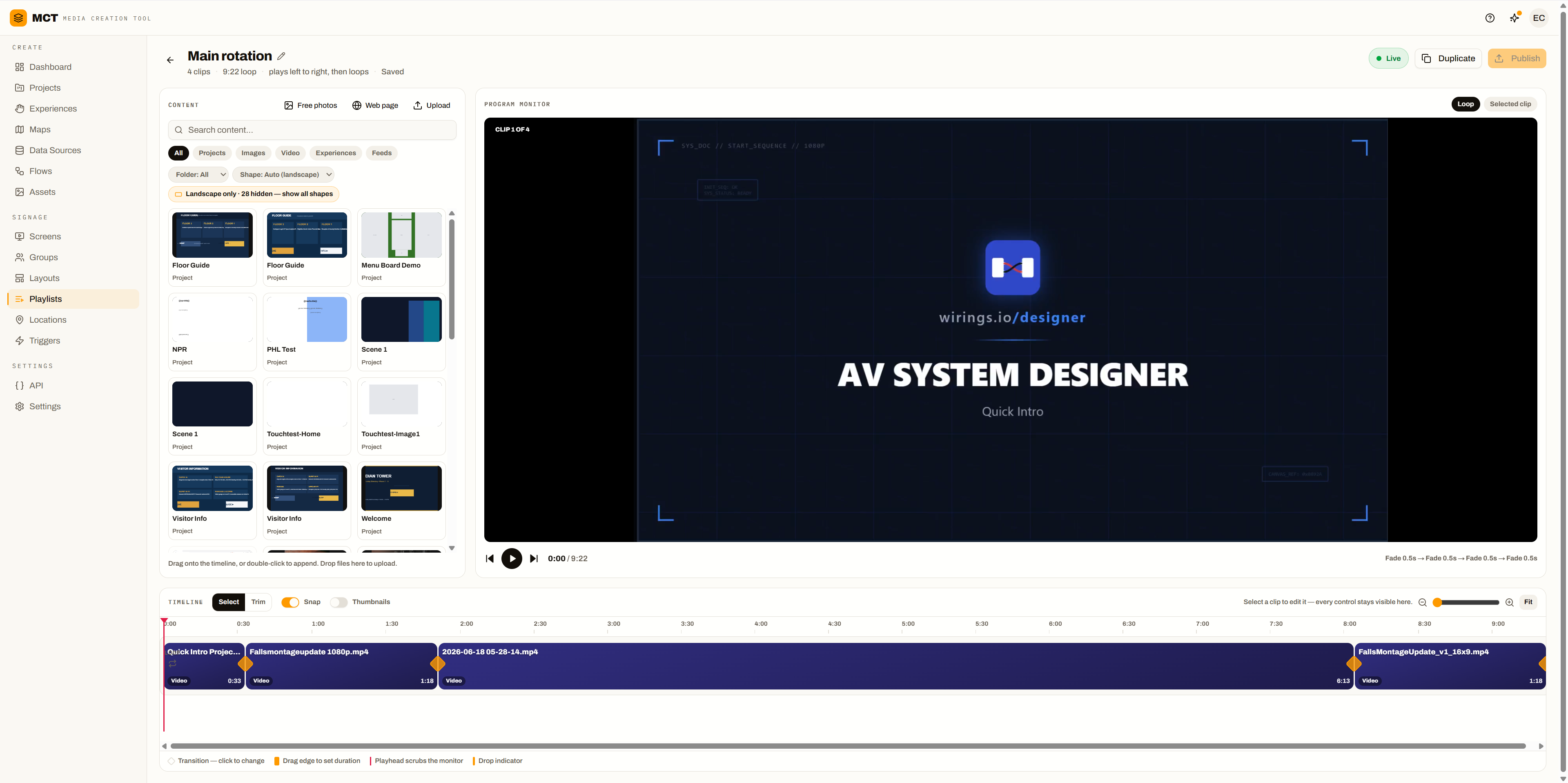The height and width of the screenshot is (783, 1568).
Task: Filter content by Images
Action: [x=253, y=153]
